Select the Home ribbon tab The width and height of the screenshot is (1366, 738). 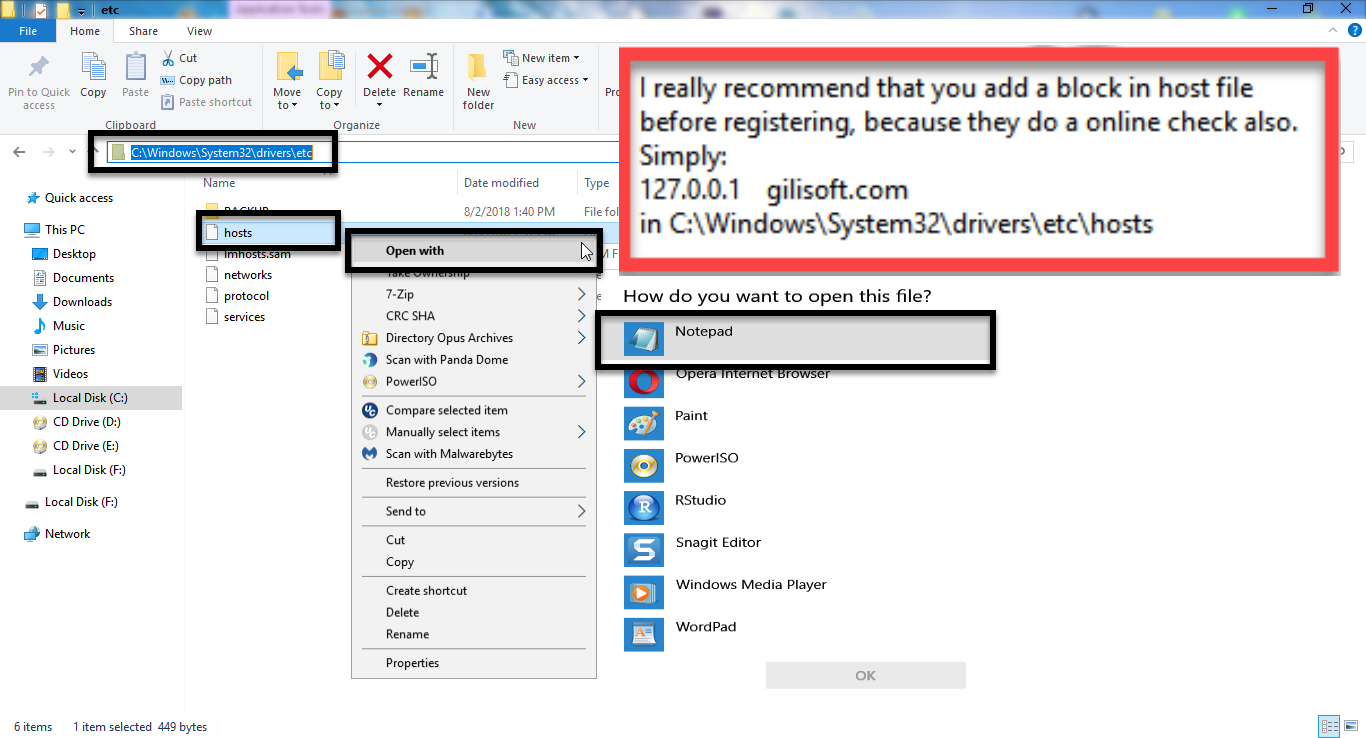click(x=85, y=31)
